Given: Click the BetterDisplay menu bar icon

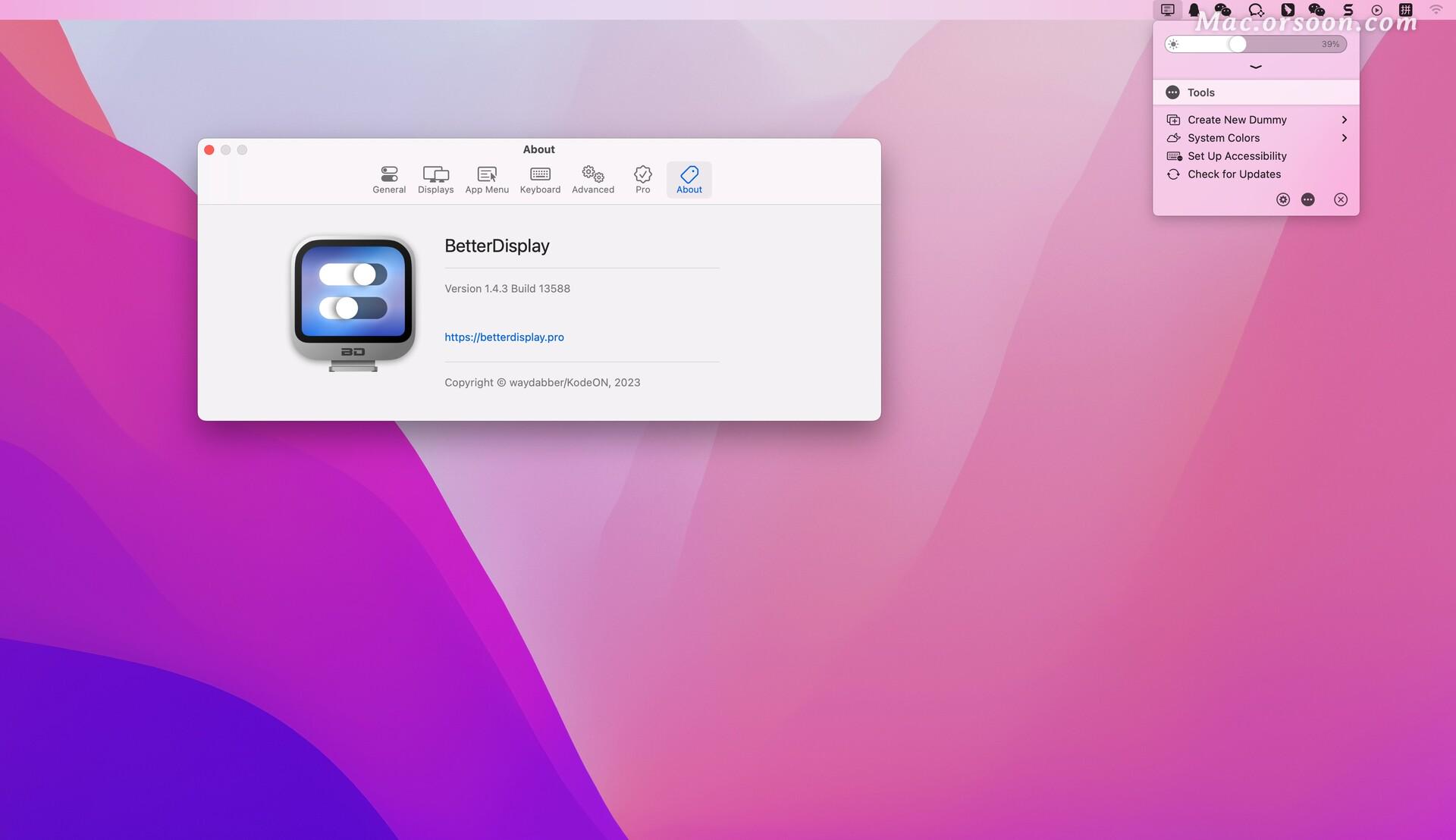Looking at the screenshot, I should click(x=1168, y=10).
